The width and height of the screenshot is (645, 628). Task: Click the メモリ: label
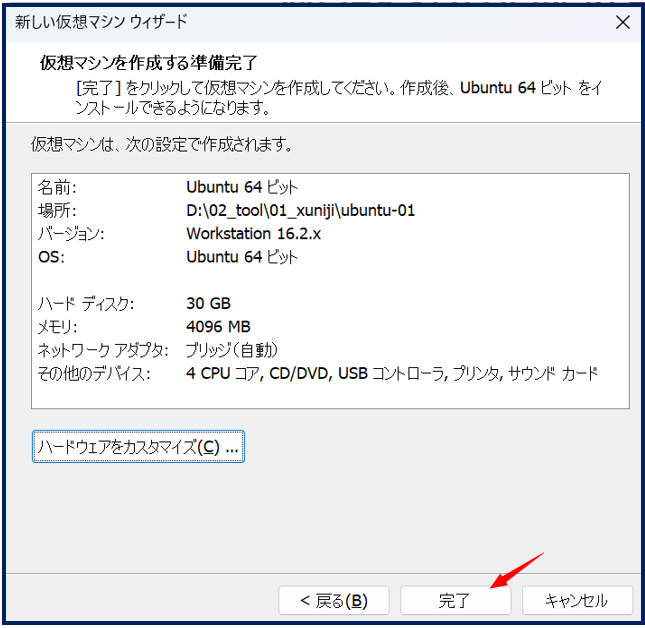coord(58,327)
